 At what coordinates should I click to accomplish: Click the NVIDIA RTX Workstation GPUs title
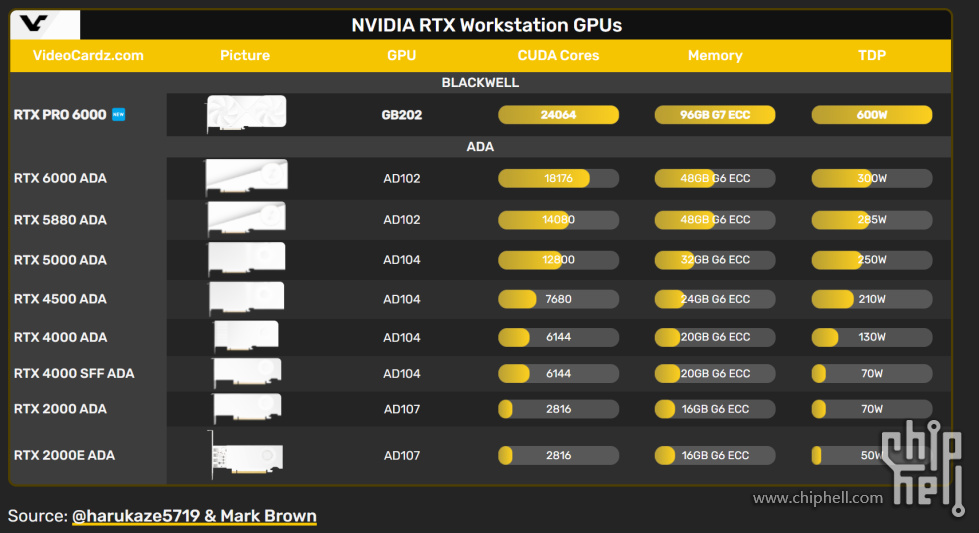(x=486, y=25)
